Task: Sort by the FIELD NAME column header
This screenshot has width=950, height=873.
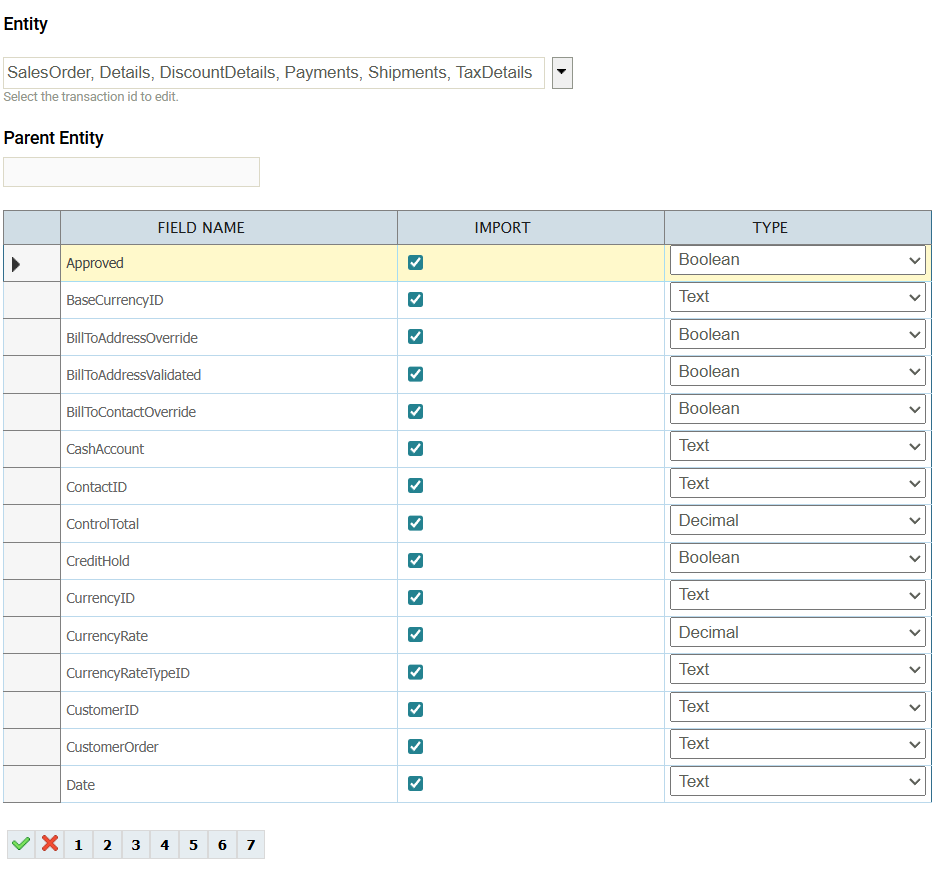Action: (201, 228)
